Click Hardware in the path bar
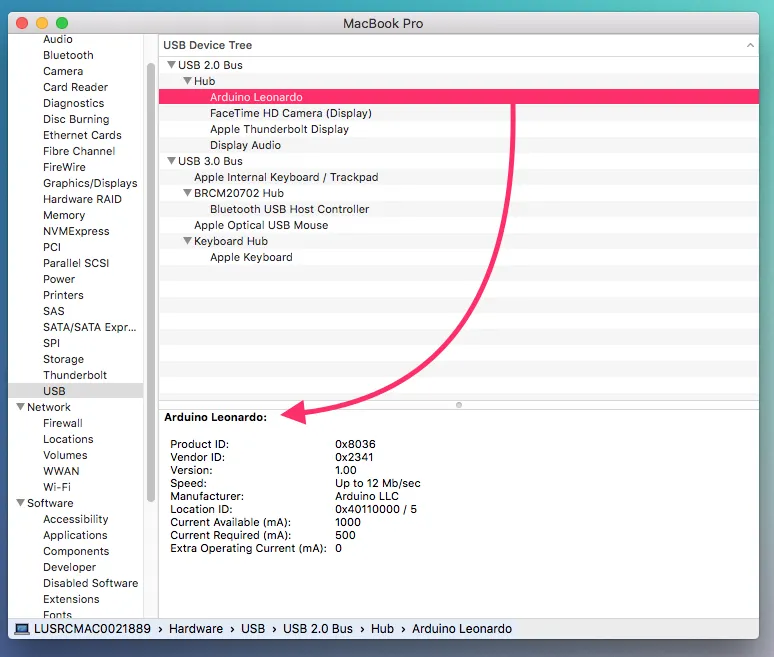Image resolution: width=774 pixels, height=657 pixels. click(195, 628)
